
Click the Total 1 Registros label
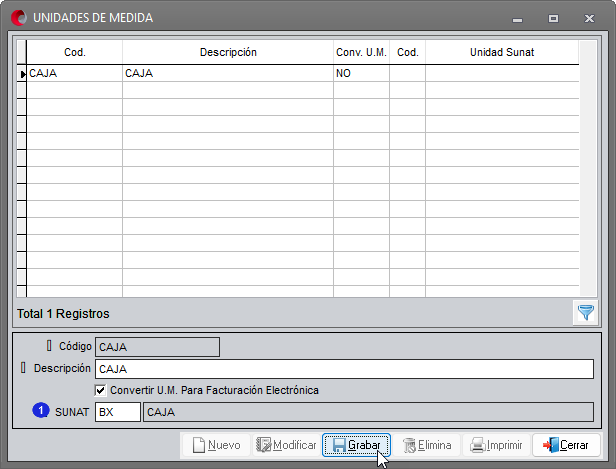pos(63,314)
